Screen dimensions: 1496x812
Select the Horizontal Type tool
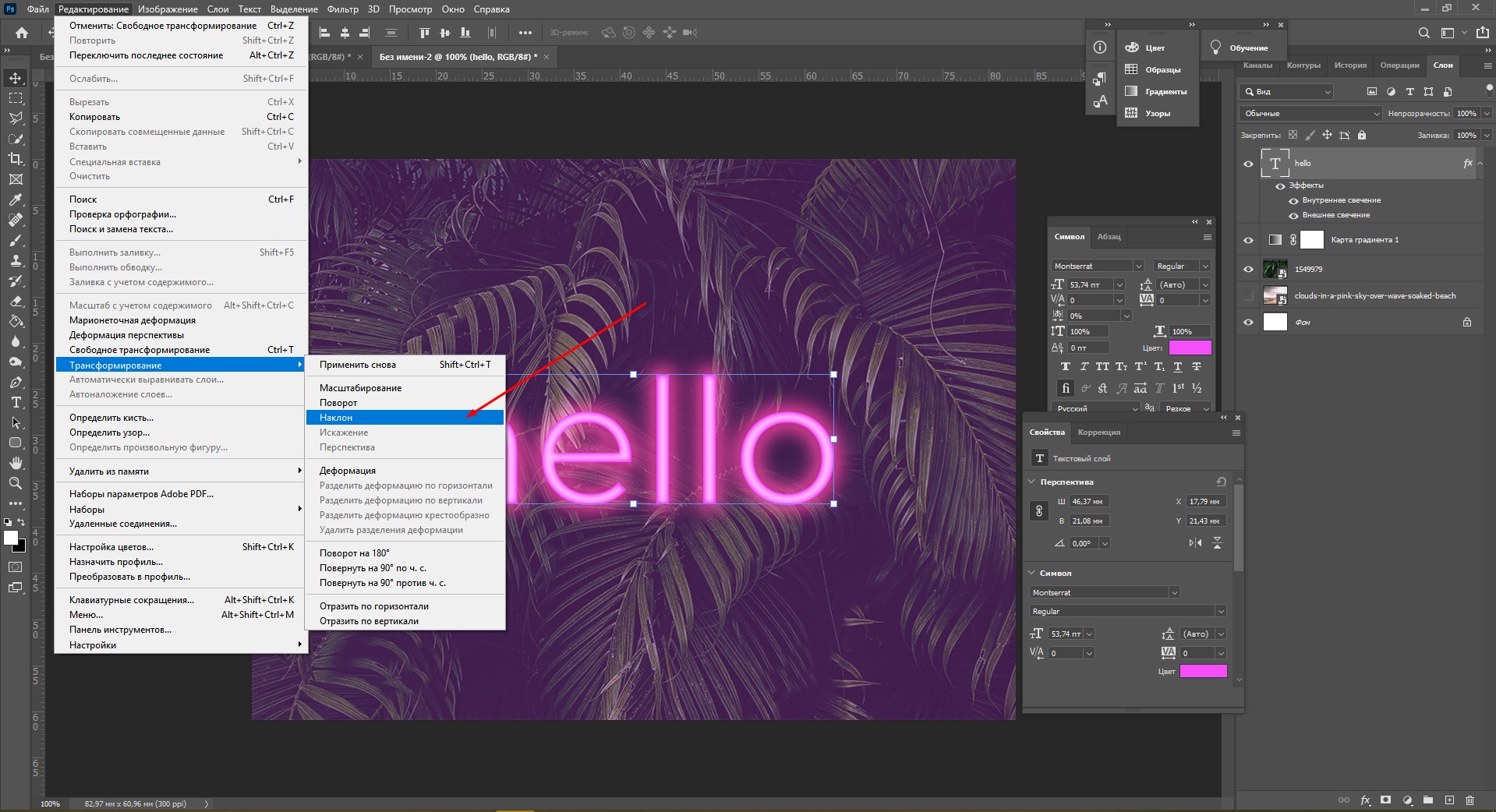pos(16,402)
